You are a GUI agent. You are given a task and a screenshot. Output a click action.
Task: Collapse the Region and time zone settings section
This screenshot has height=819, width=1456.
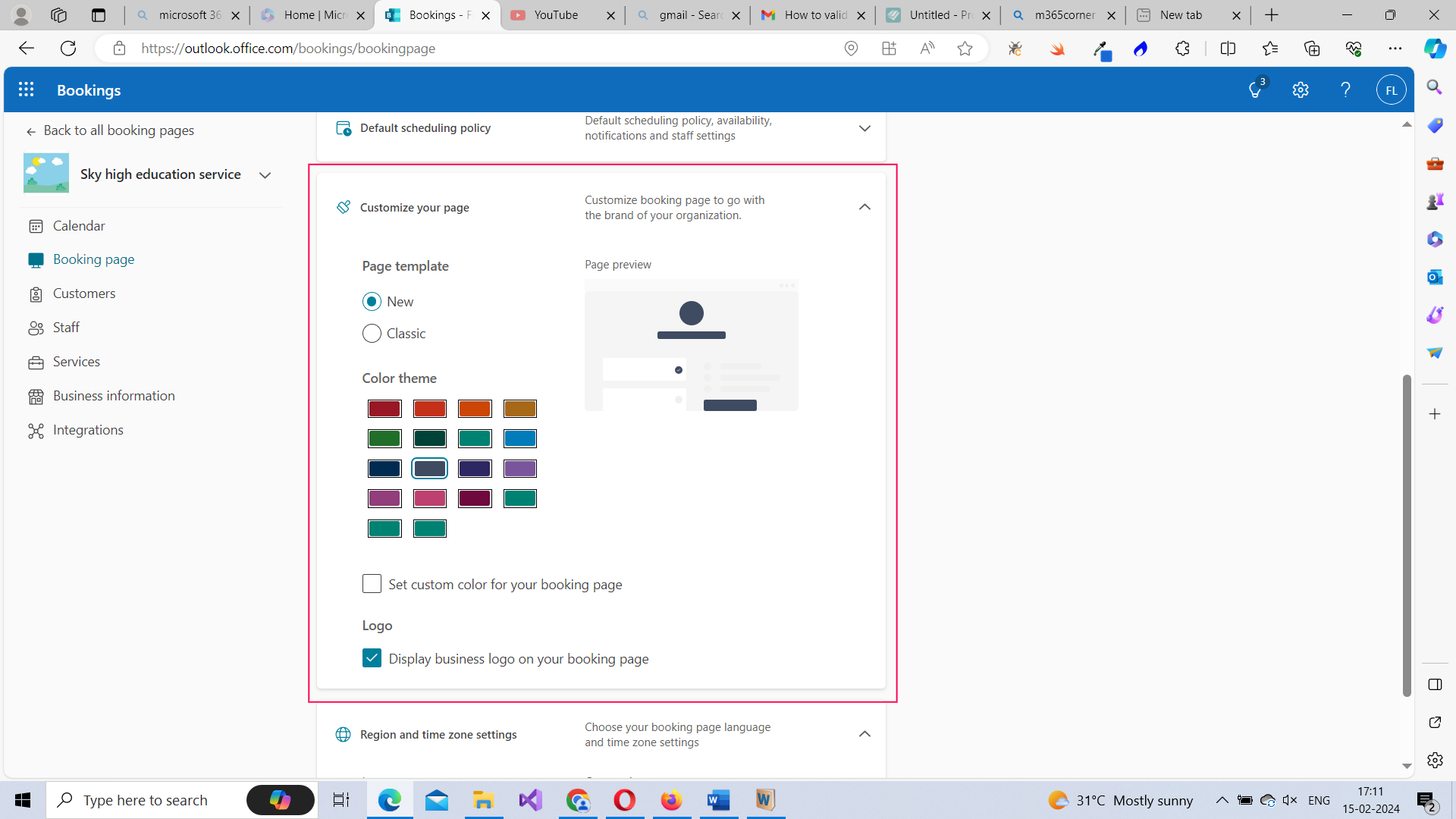[864, 734]
